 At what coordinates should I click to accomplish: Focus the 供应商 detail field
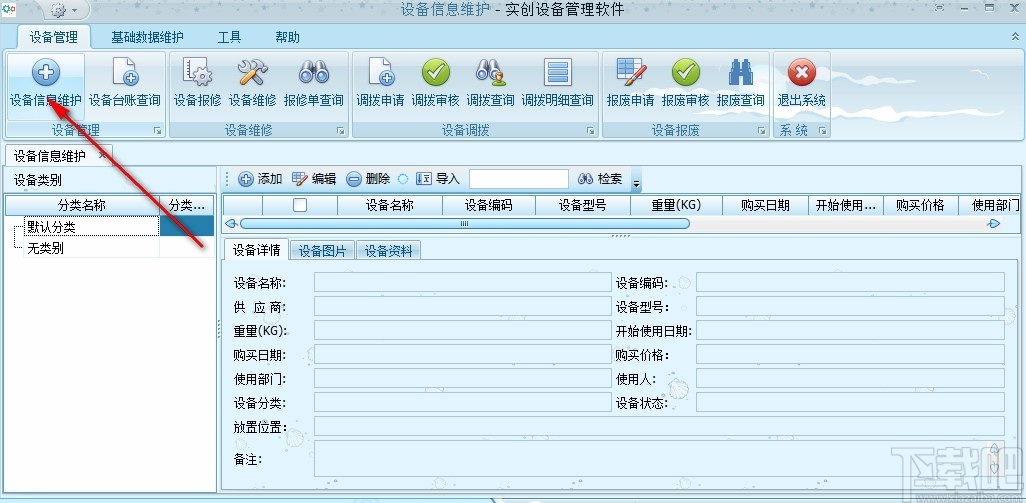[463, 306]
